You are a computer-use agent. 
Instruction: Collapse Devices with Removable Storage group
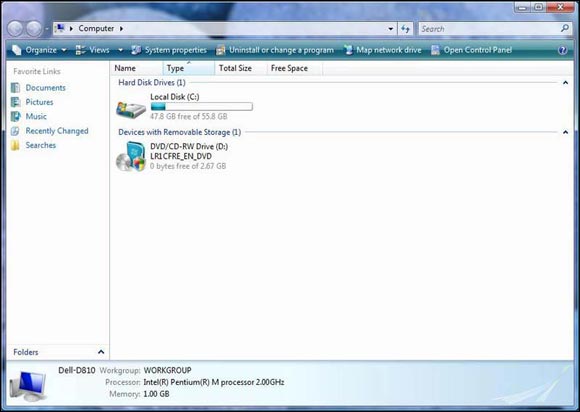click(x=565, y=132)
